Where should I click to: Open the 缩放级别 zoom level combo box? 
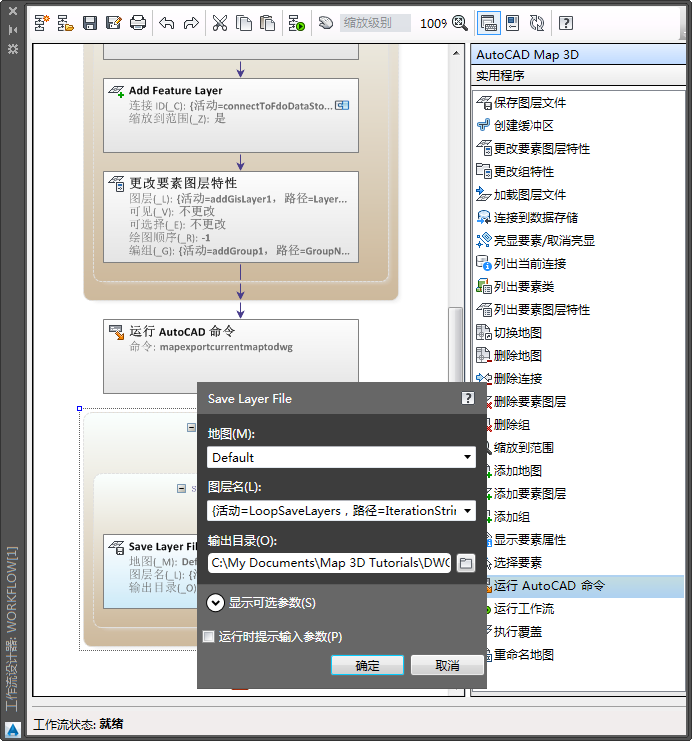tap(375, 23)
